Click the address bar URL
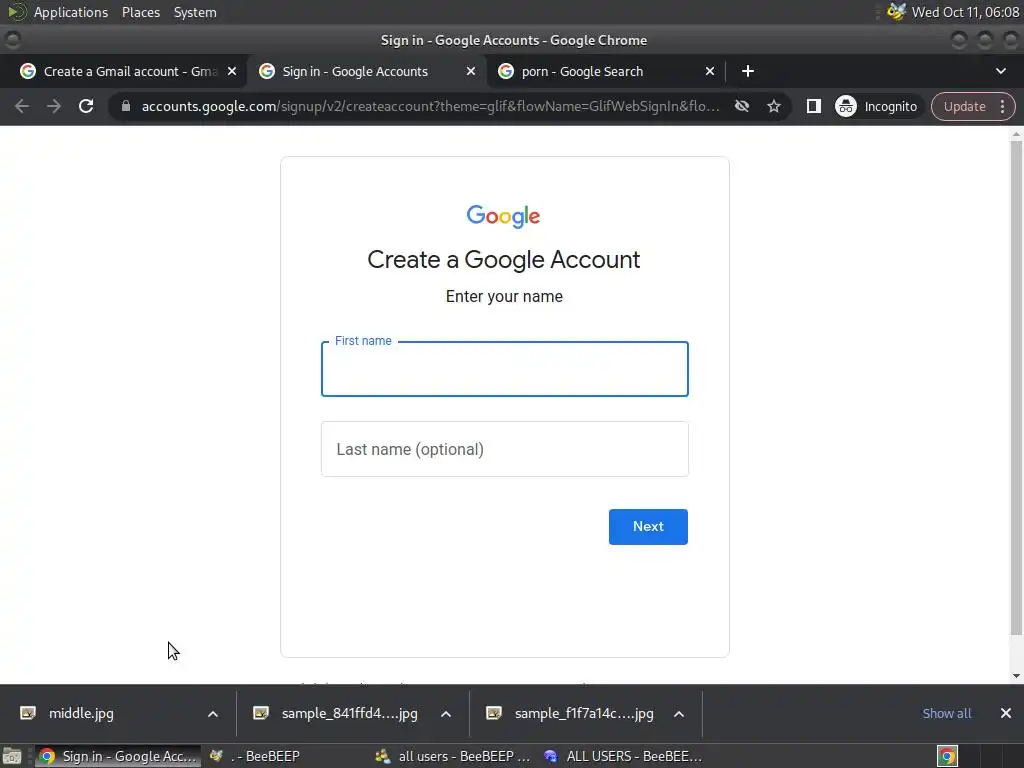This screenshot has width=1024, height=768. click(430, 106)
